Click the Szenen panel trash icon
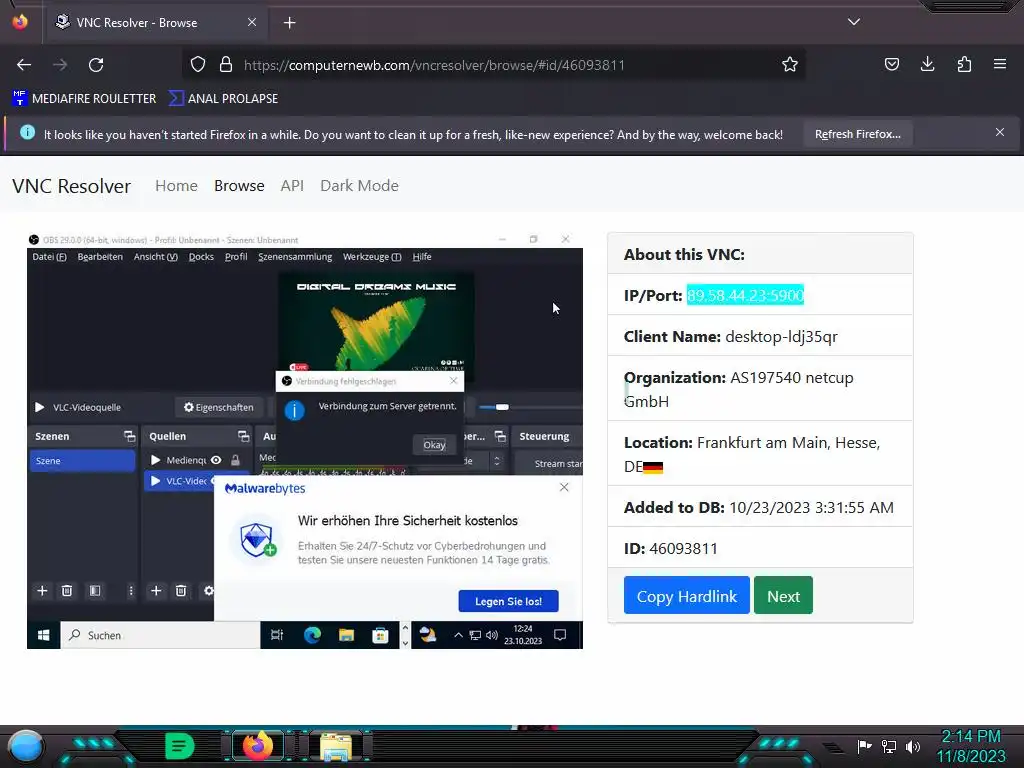1024x768 pixels. point(67,590)
